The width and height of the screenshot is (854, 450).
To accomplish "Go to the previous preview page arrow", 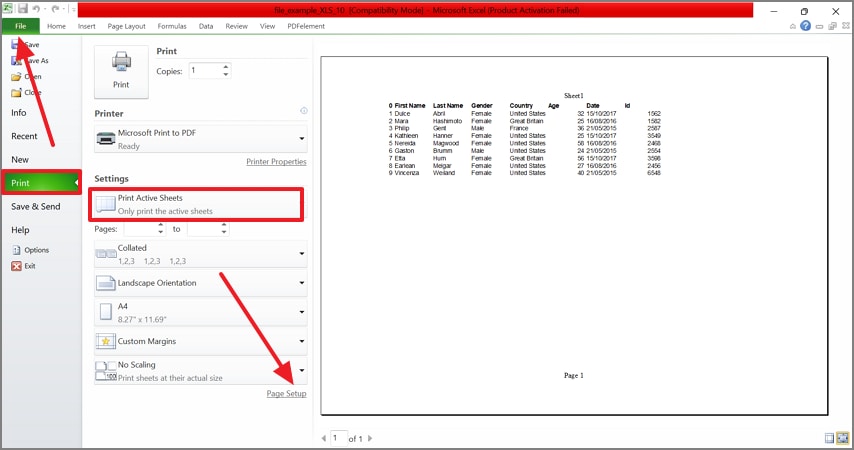I will (x=324, y=438).
